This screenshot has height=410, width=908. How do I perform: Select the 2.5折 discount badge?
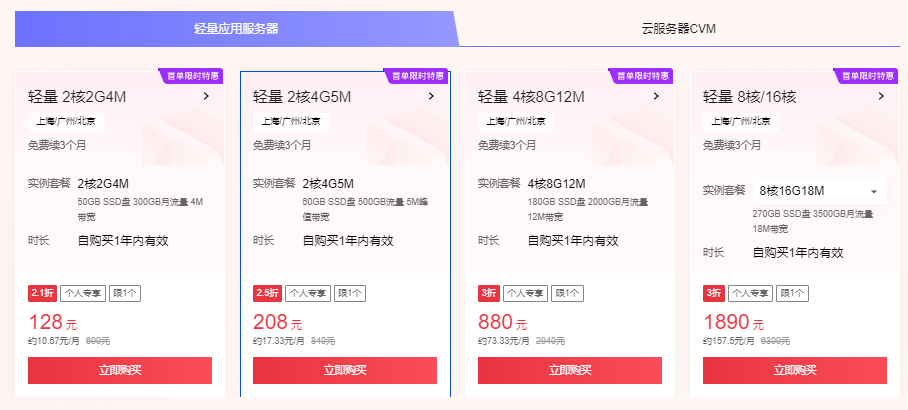pyautogui.click(x=268, y=294)
